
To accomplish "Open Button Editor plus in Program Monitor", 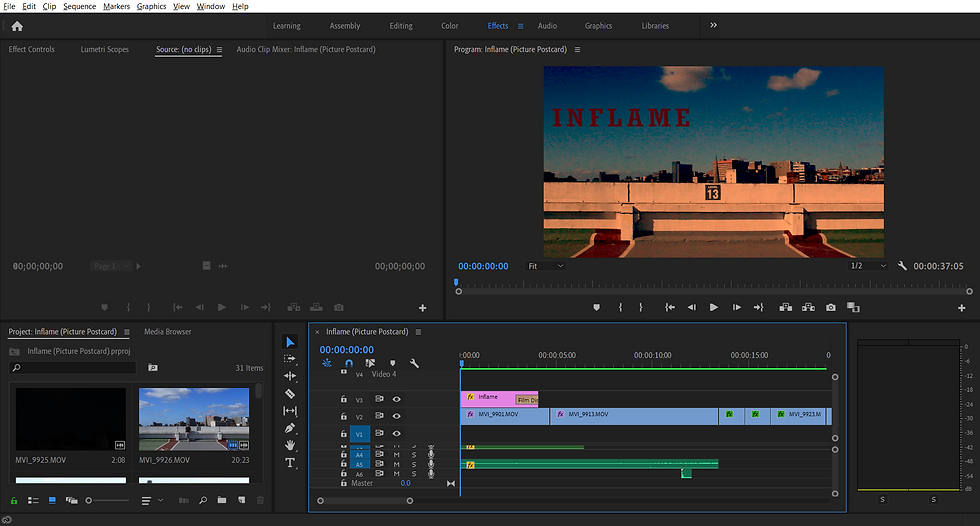I will tap(961, 308).
